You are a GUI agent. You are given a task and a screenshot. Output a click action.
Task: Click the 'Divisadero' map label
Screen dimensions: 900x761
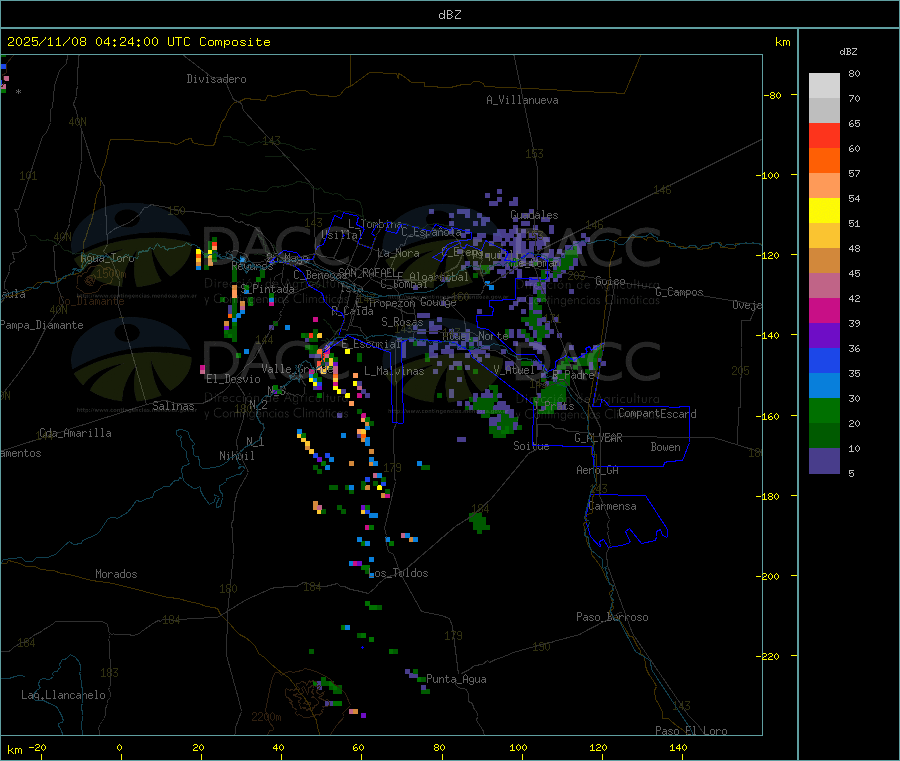(x=216, y=79)
